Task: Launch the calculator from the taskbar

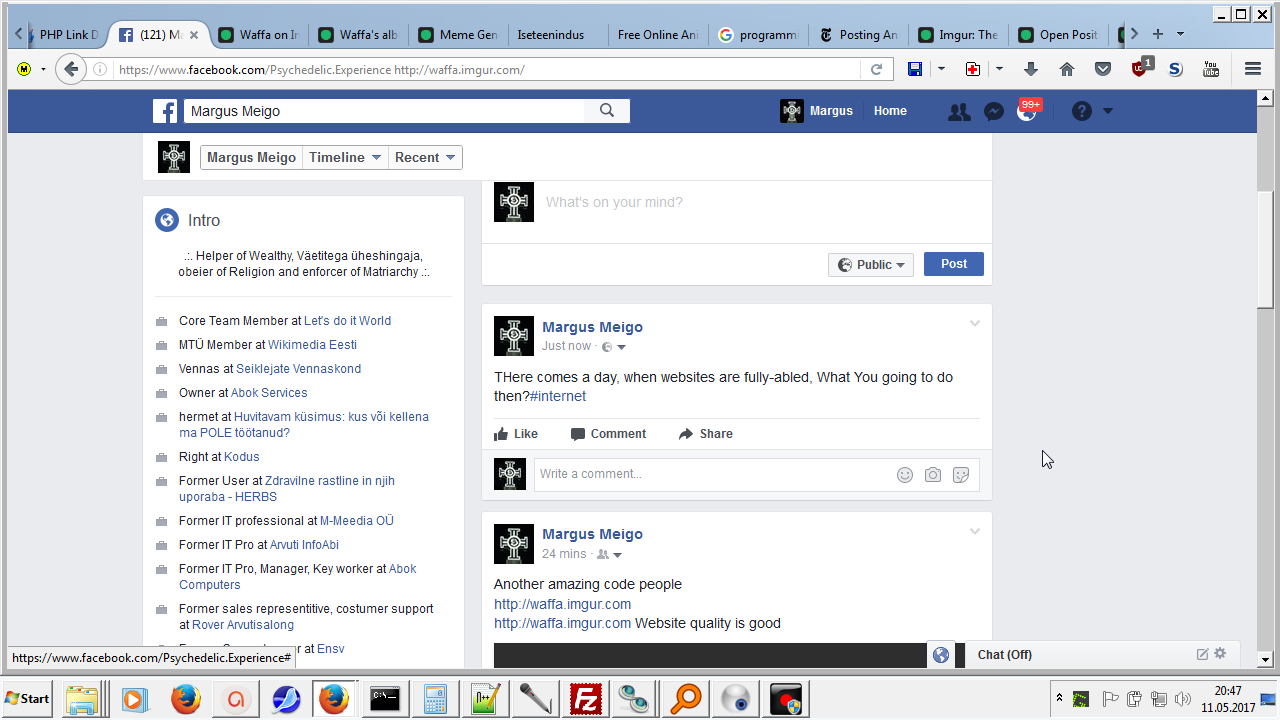Action: [x=435, y=698]
